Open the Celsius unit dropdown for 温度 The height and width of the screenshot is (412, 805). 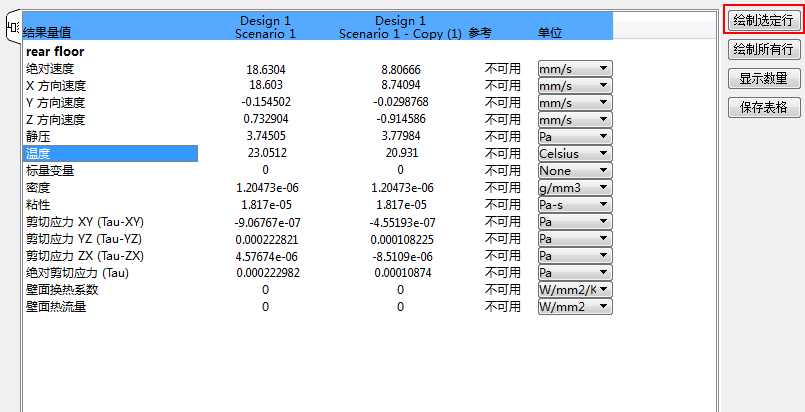pyautogui.click(x=575, y=153)
